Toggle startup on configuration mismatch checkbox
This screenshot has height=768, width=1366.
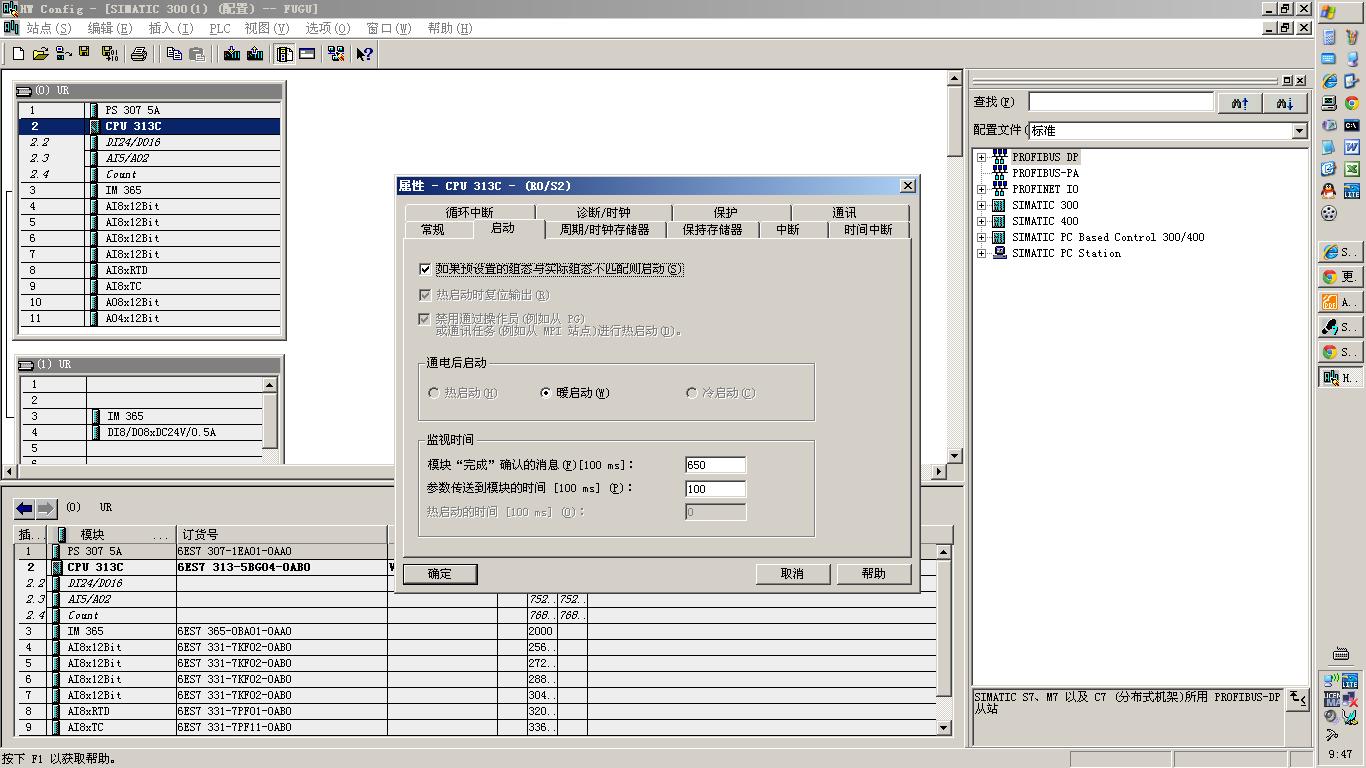click(x=425, y=269)
